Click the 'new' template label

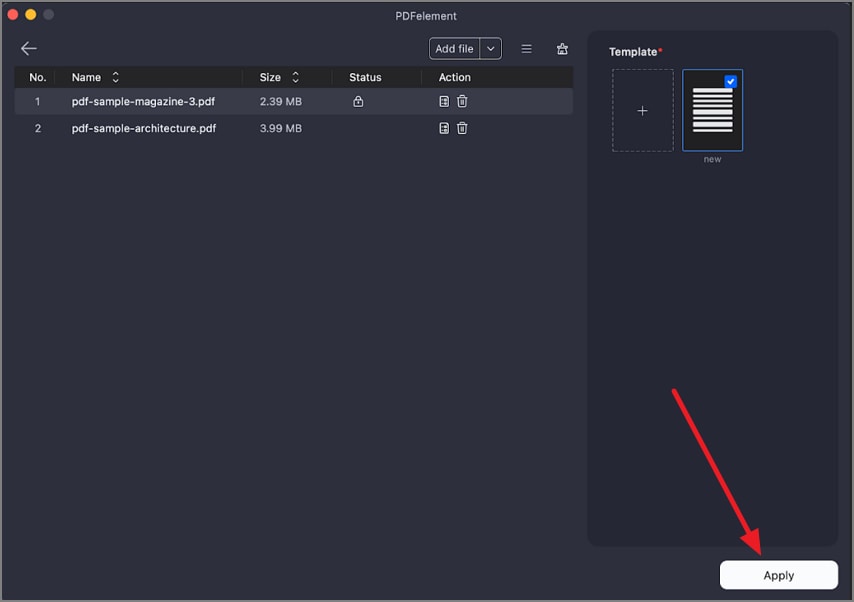coord(712,159)
